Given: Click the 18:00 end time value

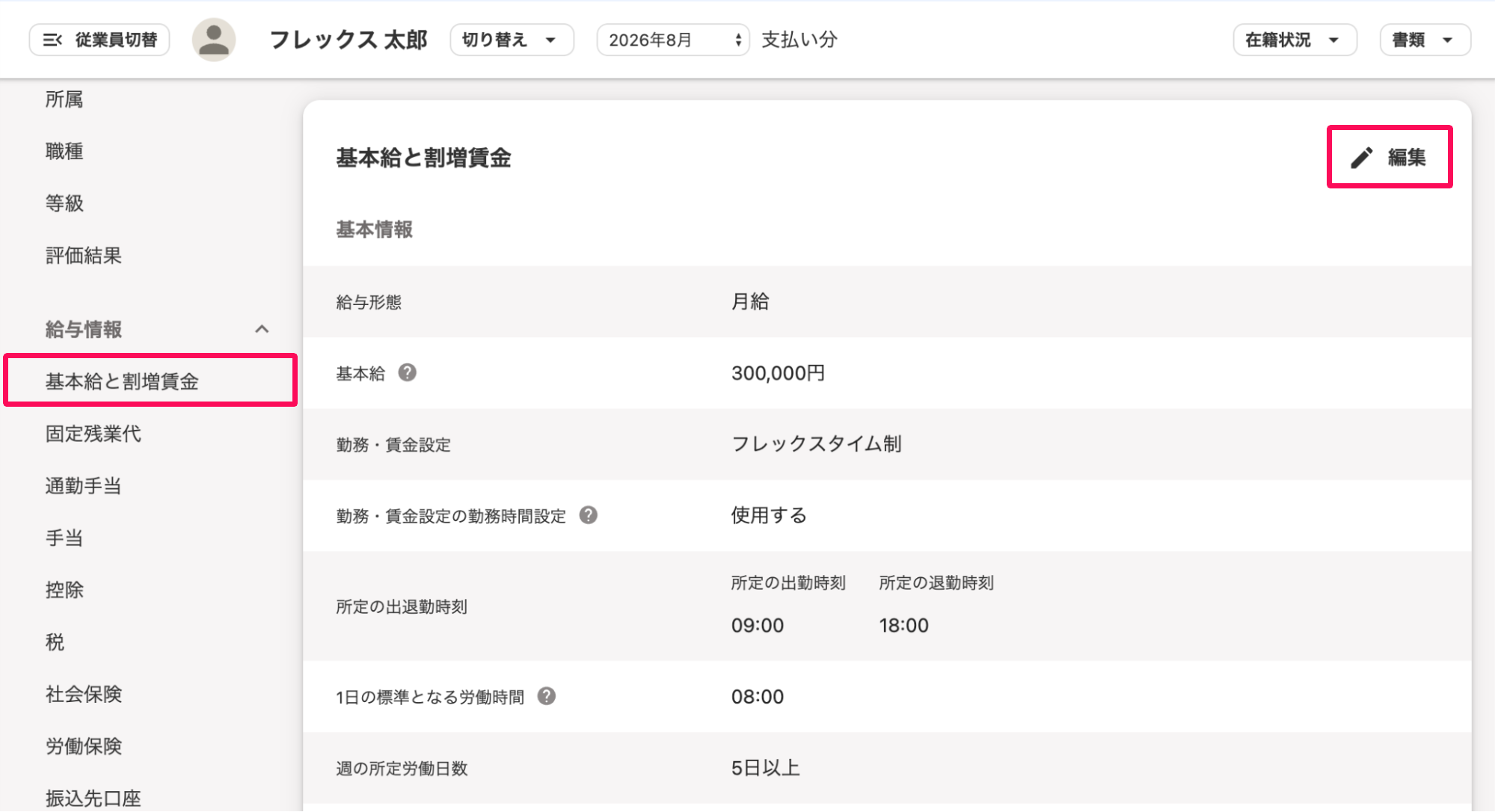Looking at the screenshot, I should (903, 625).
